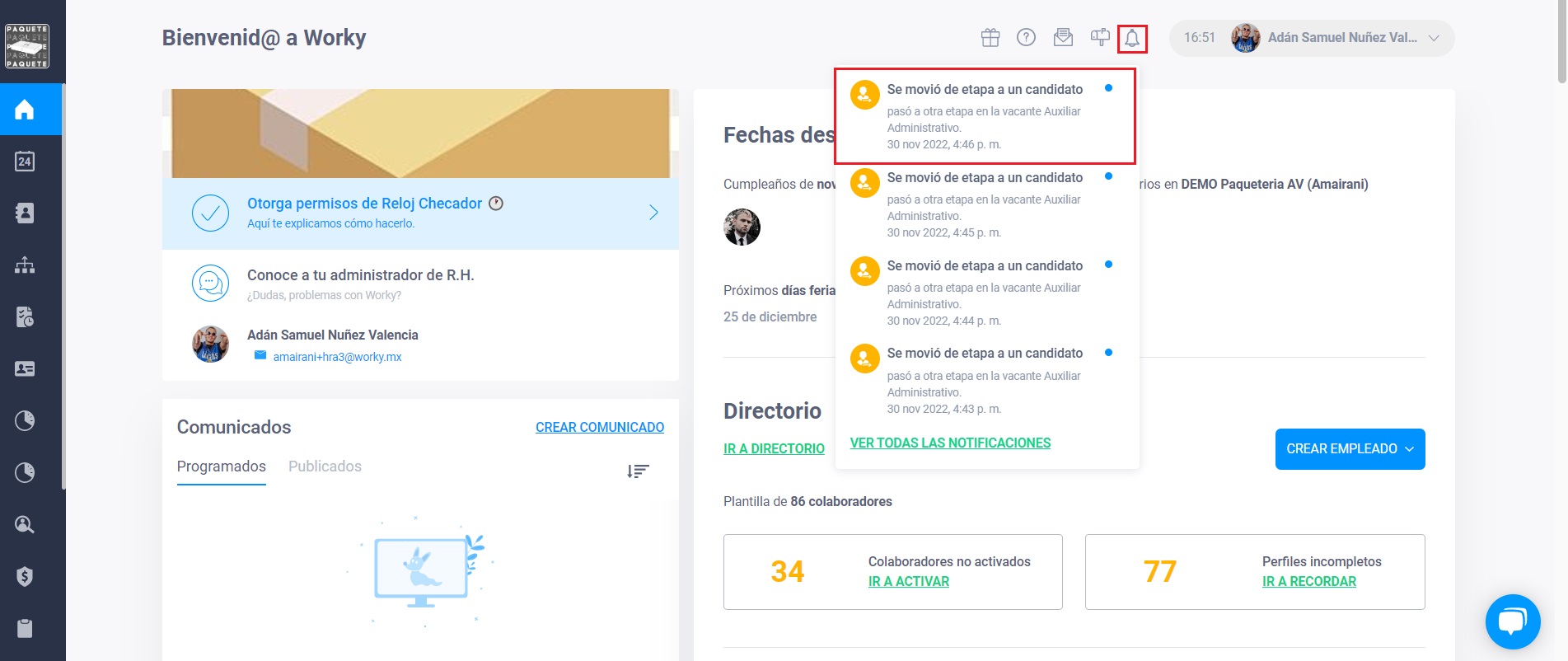This screenshot has height=661, width=1568.
Task: Open the gift icon in header
Action: [990, 38]
